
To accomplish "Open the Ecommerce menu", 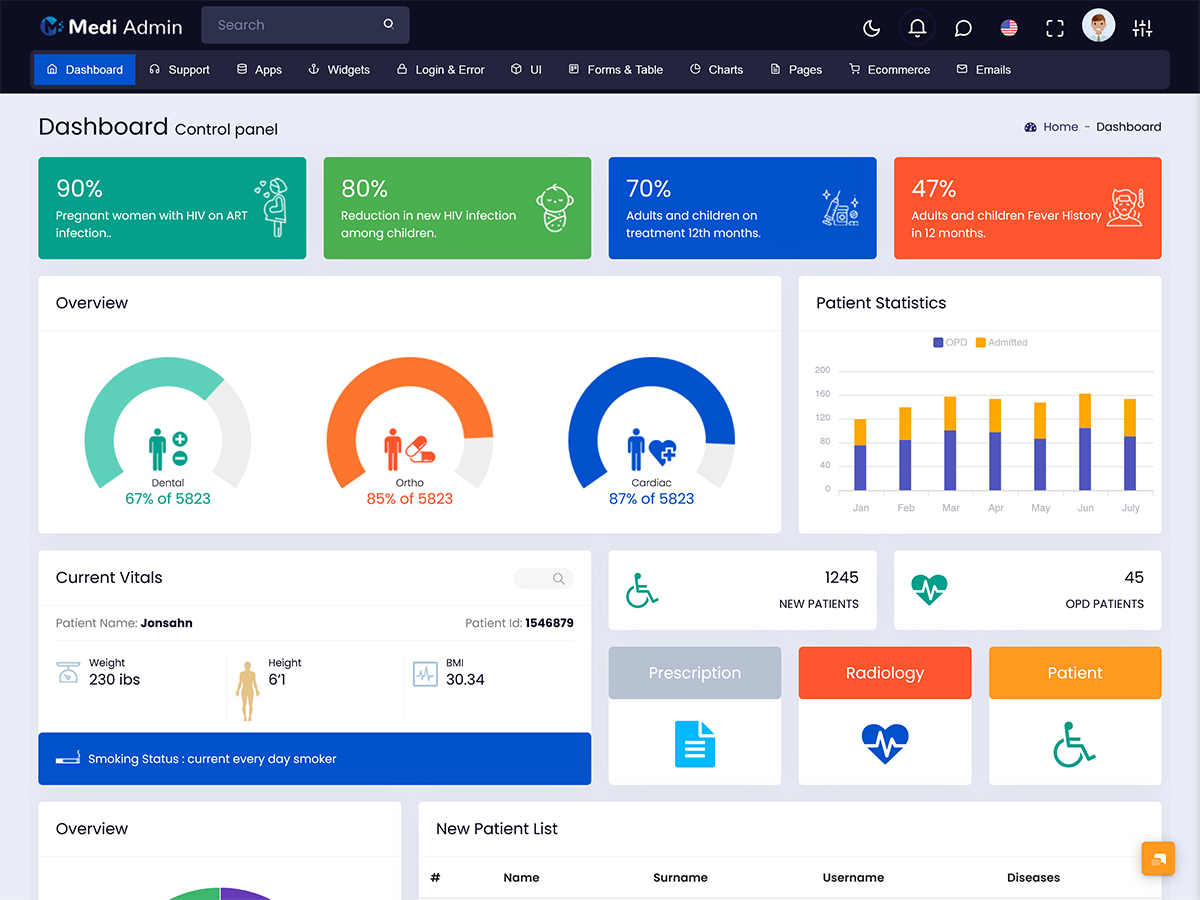I will tap(889, 70).
